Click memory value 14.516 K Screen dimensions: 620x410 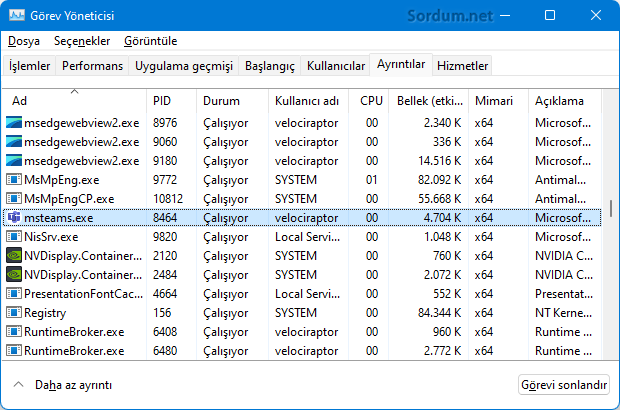click(x=440, y=161)
